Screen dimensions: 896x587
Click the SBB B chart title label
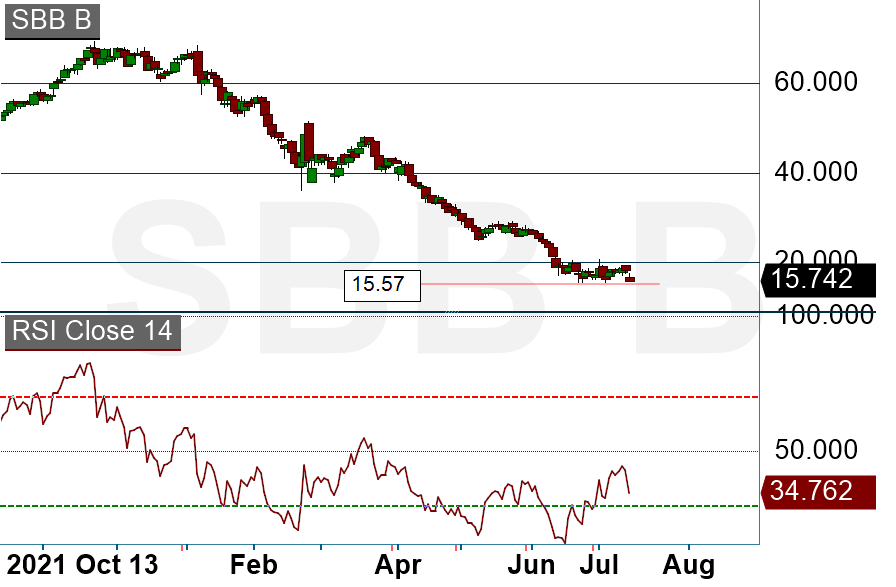(52, 21)
